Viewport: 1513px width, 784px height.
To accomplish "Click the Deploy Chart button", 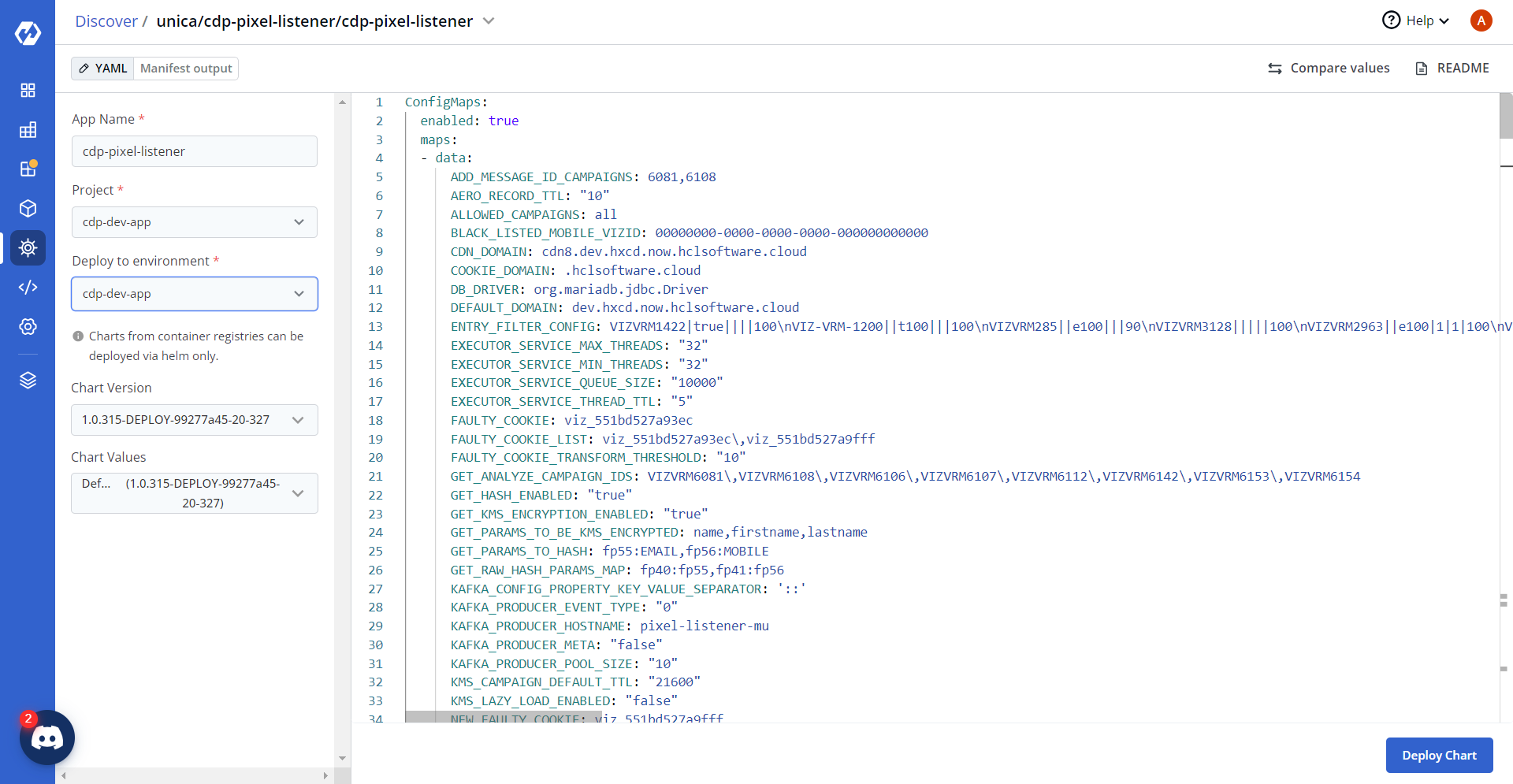I will point(1439,755).
